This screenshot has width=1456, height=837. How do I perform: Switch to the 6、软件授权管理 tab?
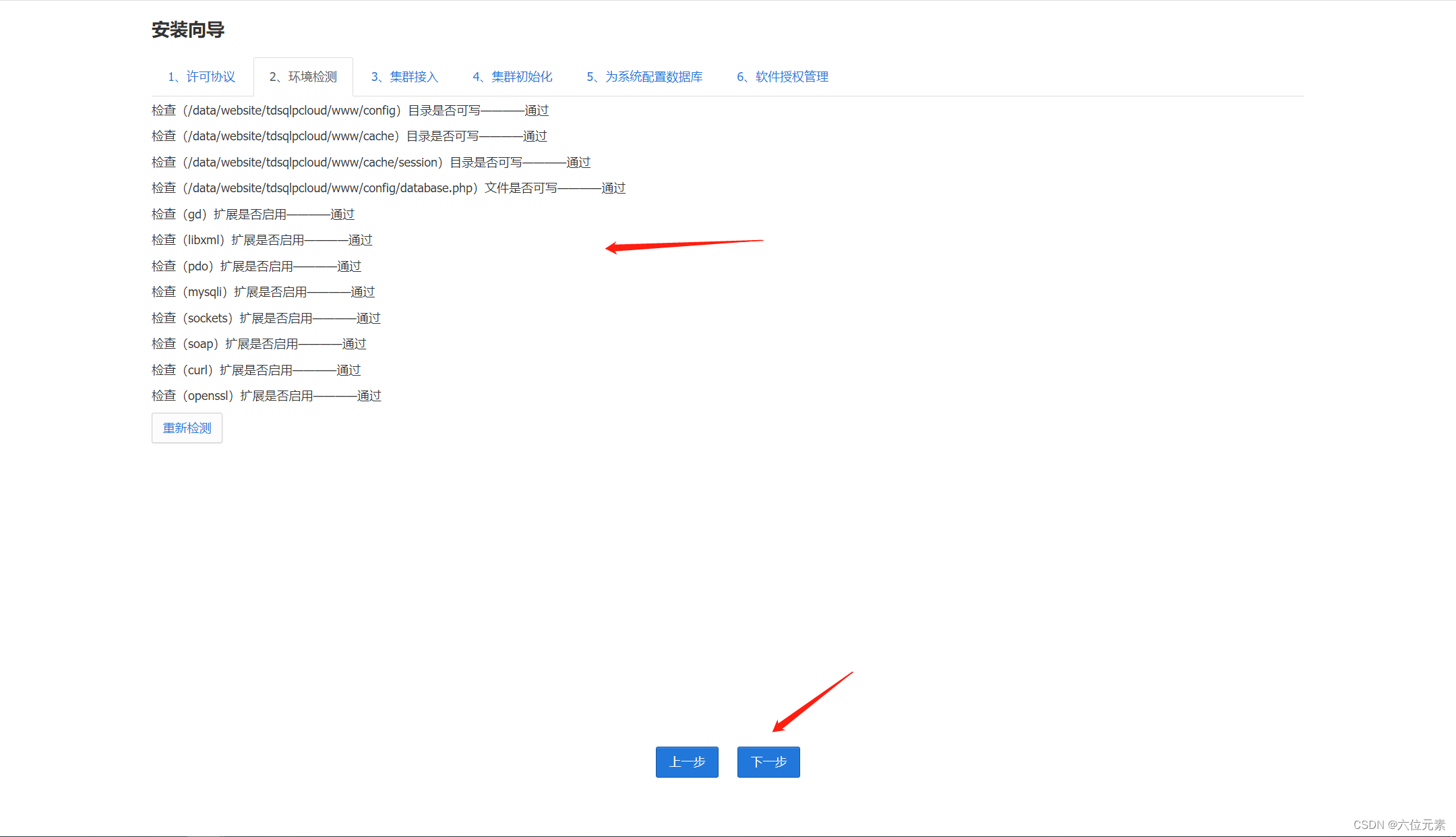point(783,77)
